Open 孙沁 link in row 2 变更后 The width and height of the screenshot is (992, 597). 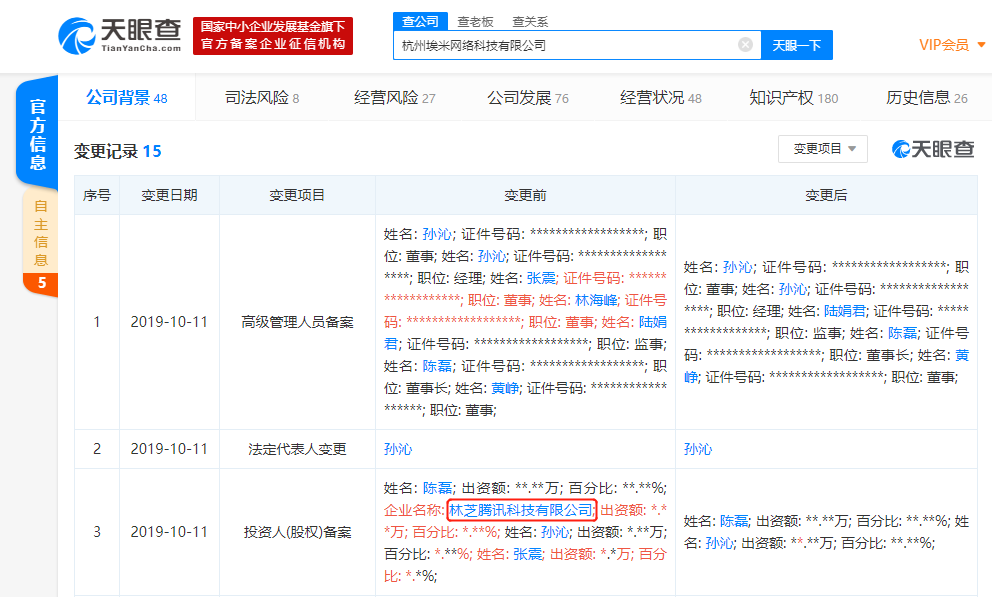click(698, 449)
